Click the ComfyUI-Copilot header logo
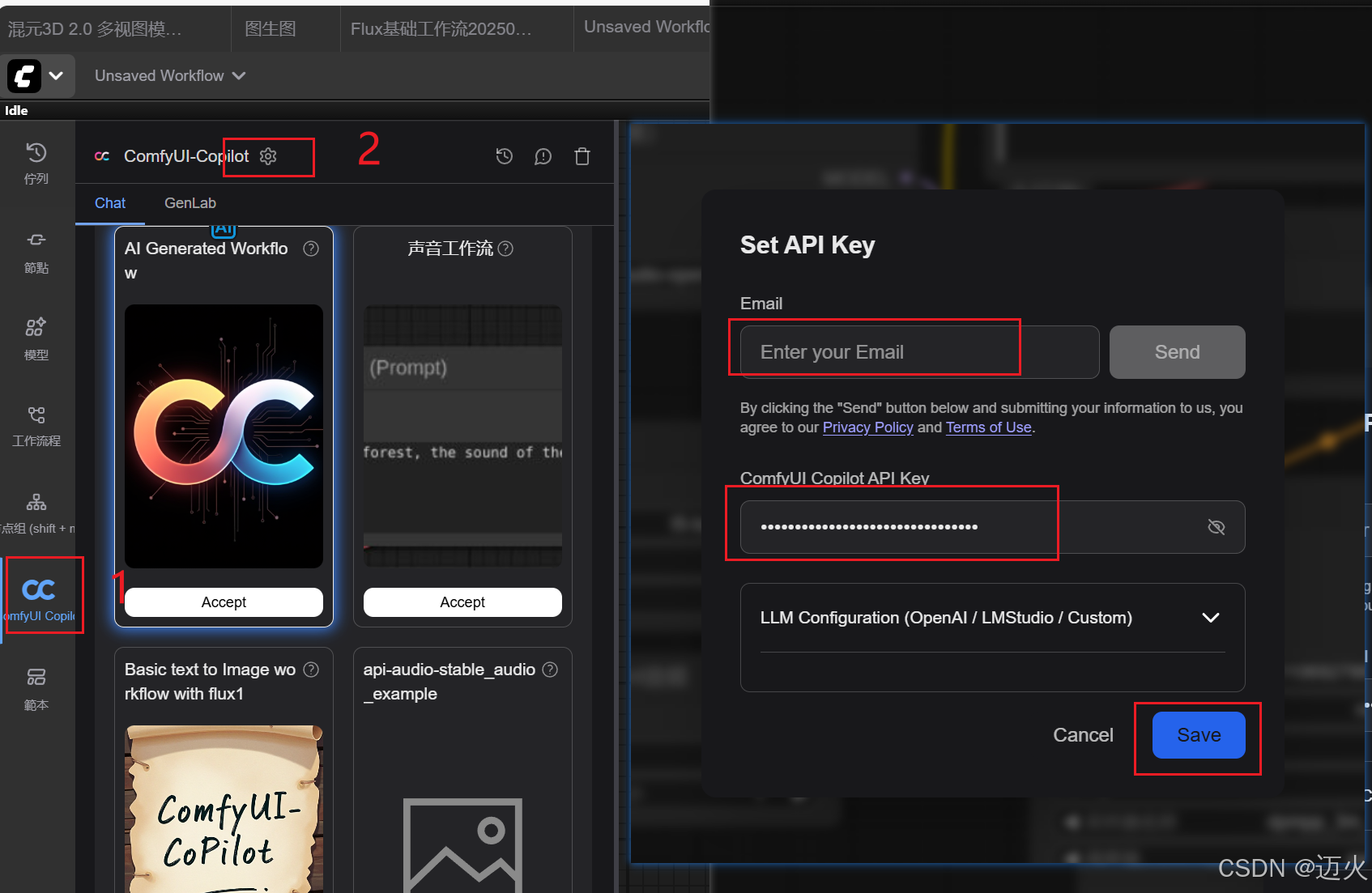Viewport: 1372px width, 893px height. pyautogui.click(x=102, y=156)
